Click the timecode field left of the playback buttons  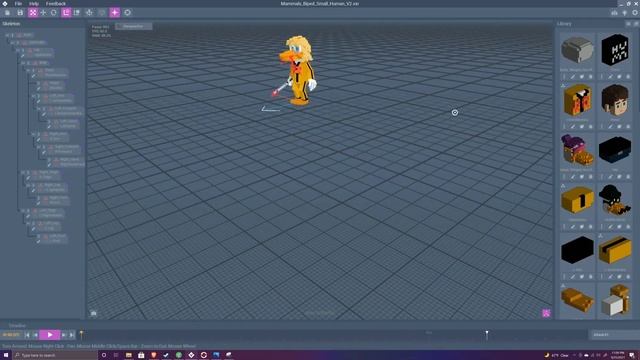(x=11, y=335)
